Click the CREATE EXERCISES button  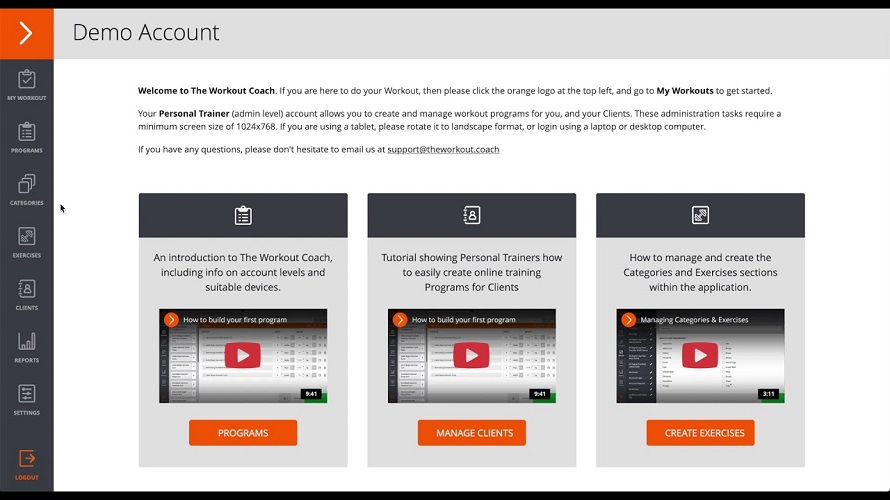pos(700,433)
